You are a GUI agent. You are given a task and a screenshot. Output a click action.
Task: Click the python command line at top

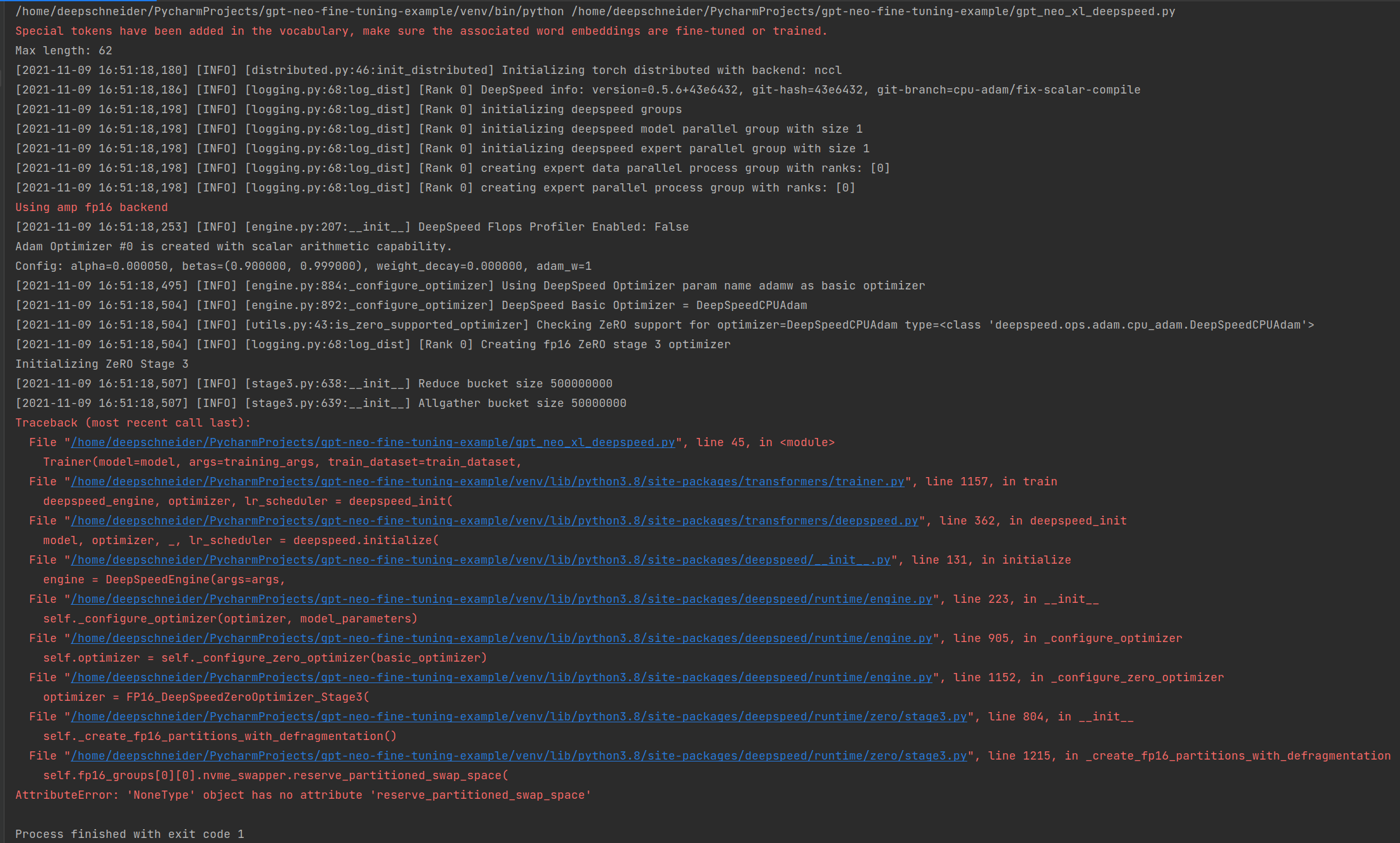pyautogui.click(x=594, y=11)
